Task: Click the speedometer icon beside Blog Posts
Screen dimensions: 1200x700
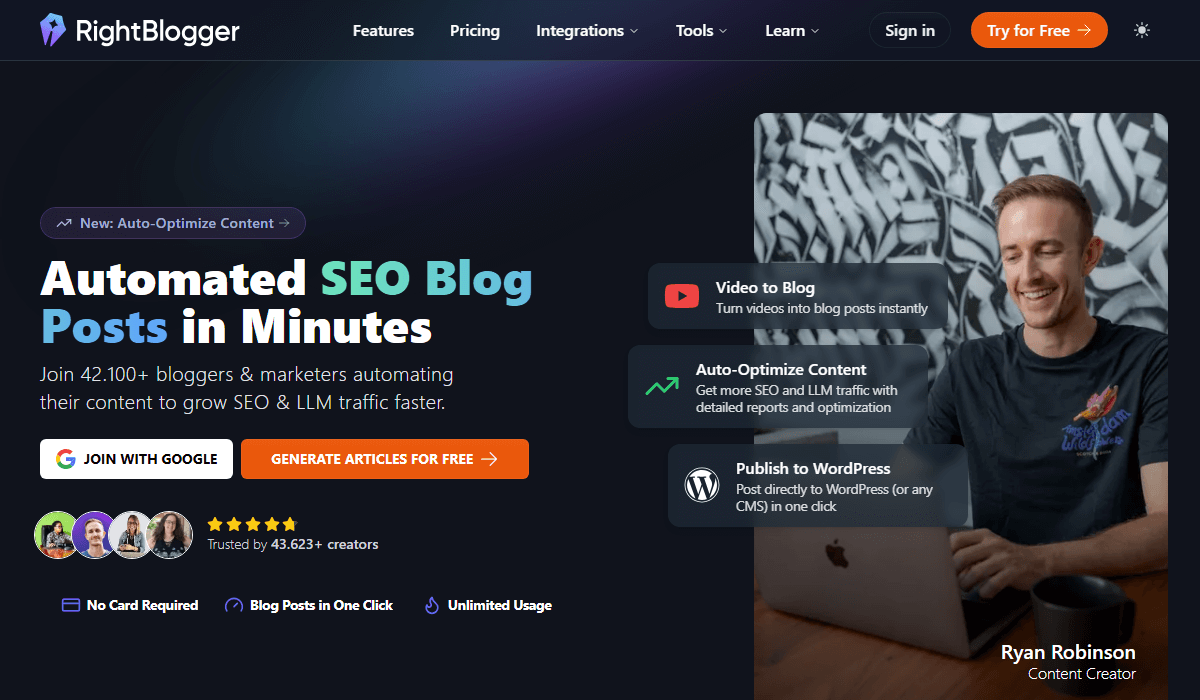Action: pos(234,605)
